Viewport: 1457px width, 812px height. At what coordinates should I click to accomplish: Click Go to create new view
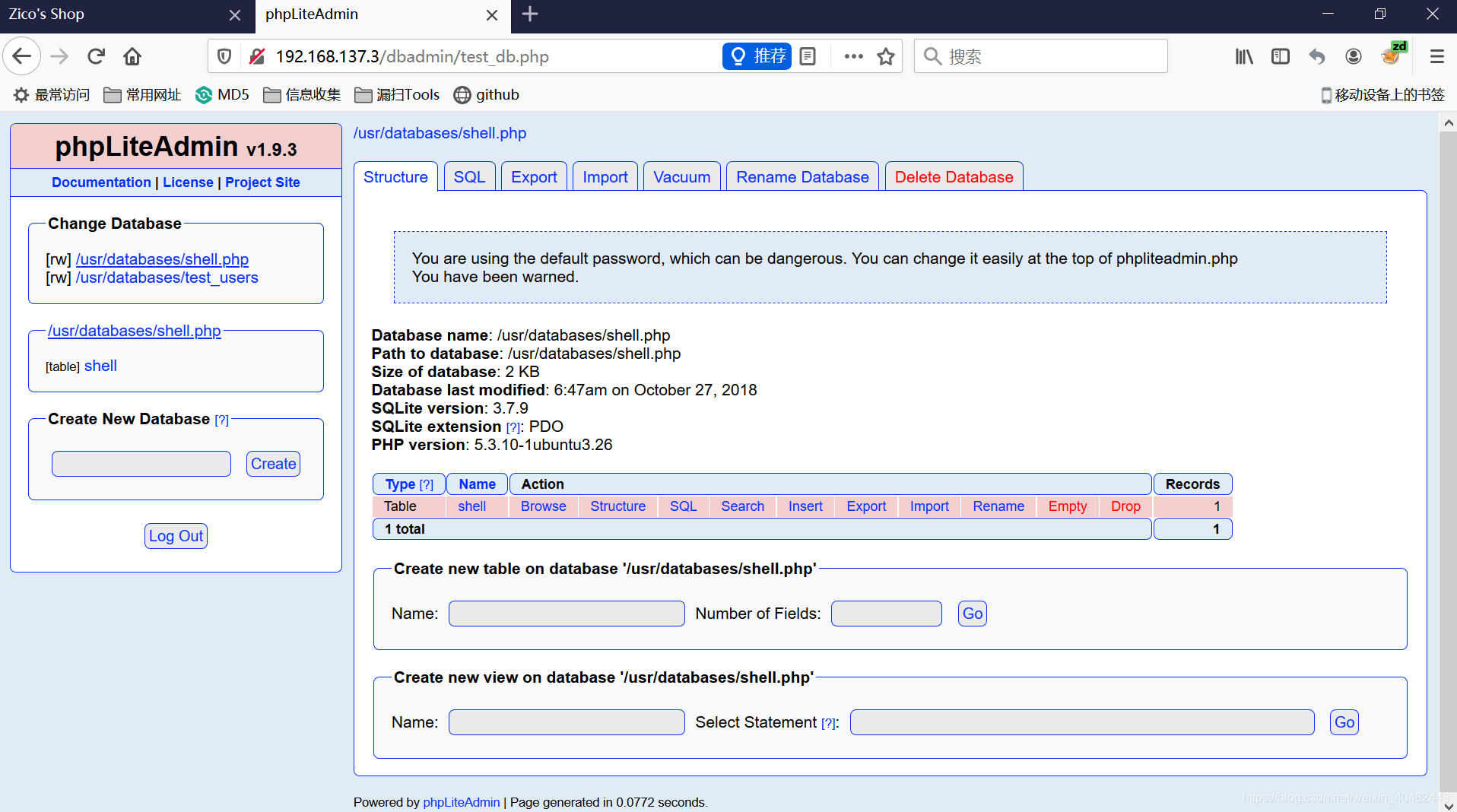tap(1344, 722)
